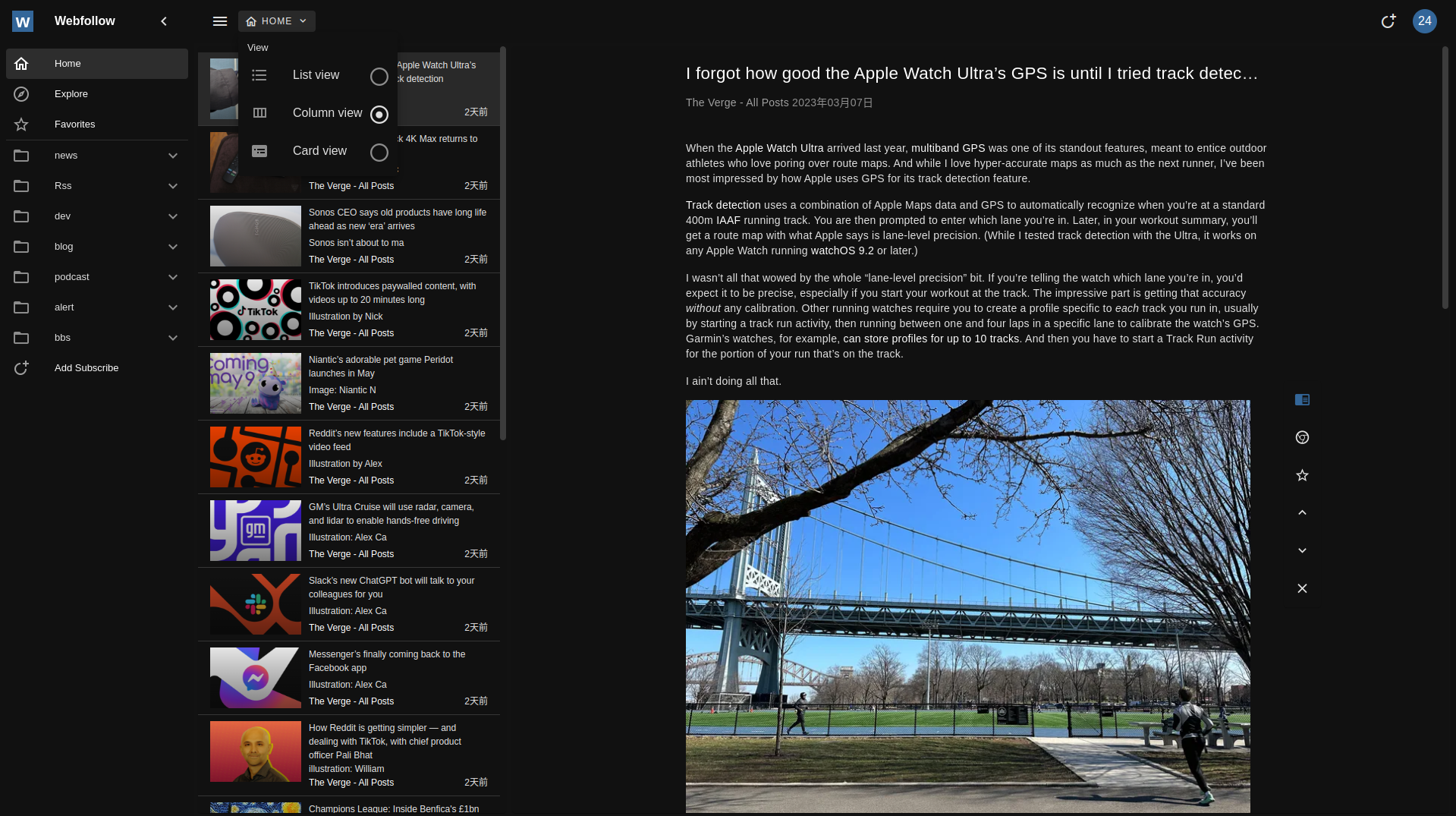The height and width of the screenshot is (816, 1456).
Task: Click the Webfollow W logo
Action: (x=23, y=21)
